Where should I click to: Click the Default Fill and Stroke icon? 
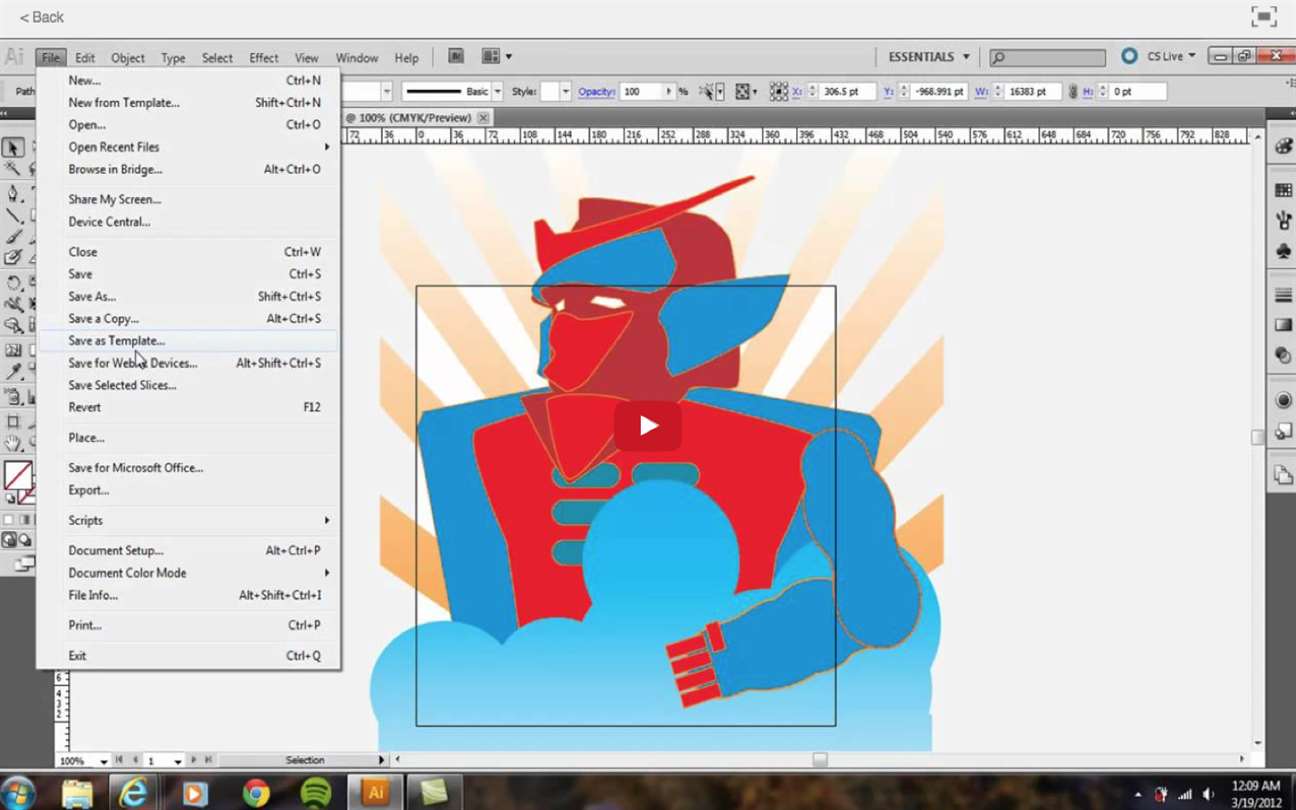click(x=10, y=497)
